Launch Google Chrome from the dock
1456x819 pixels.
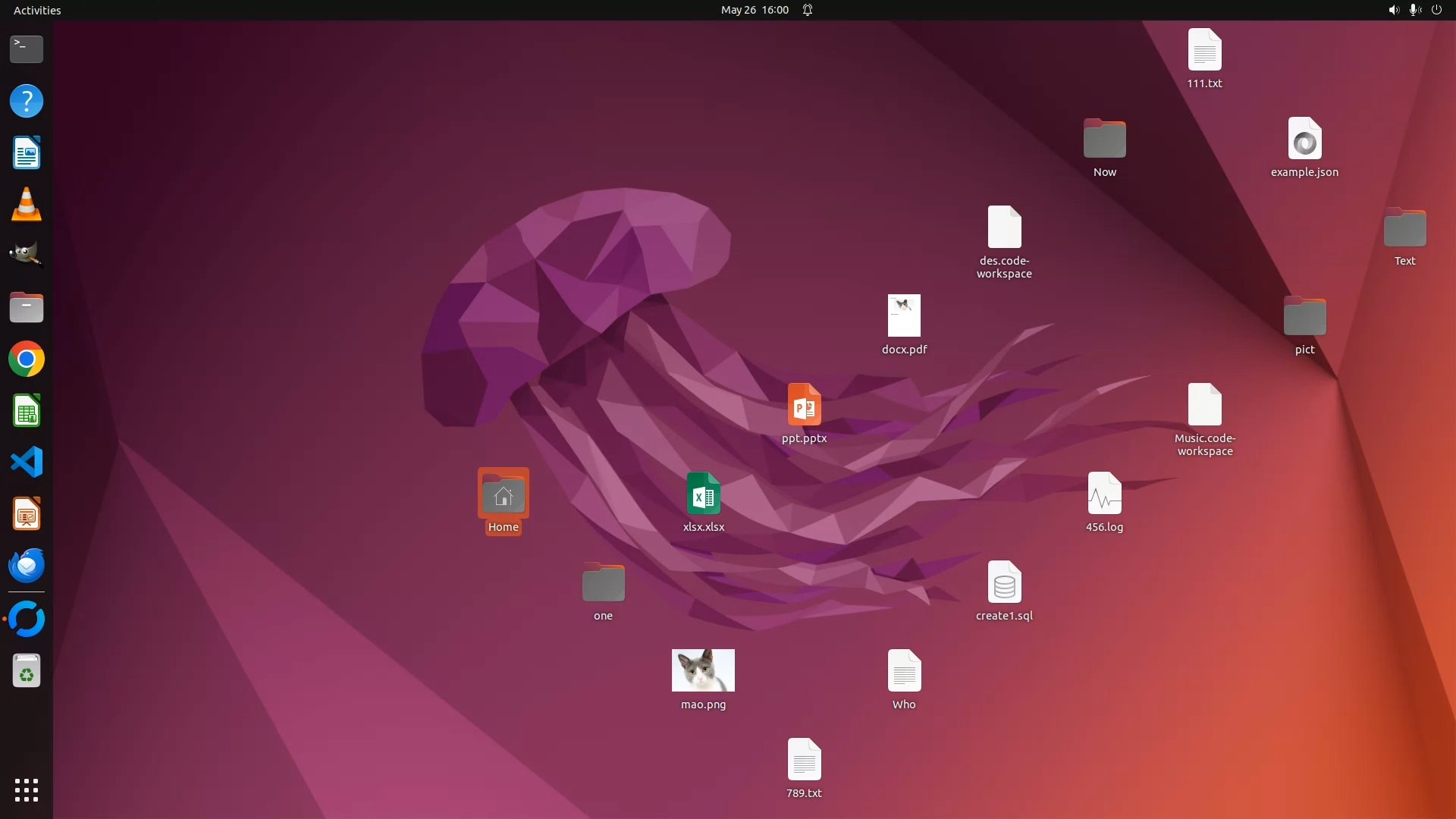27,359
